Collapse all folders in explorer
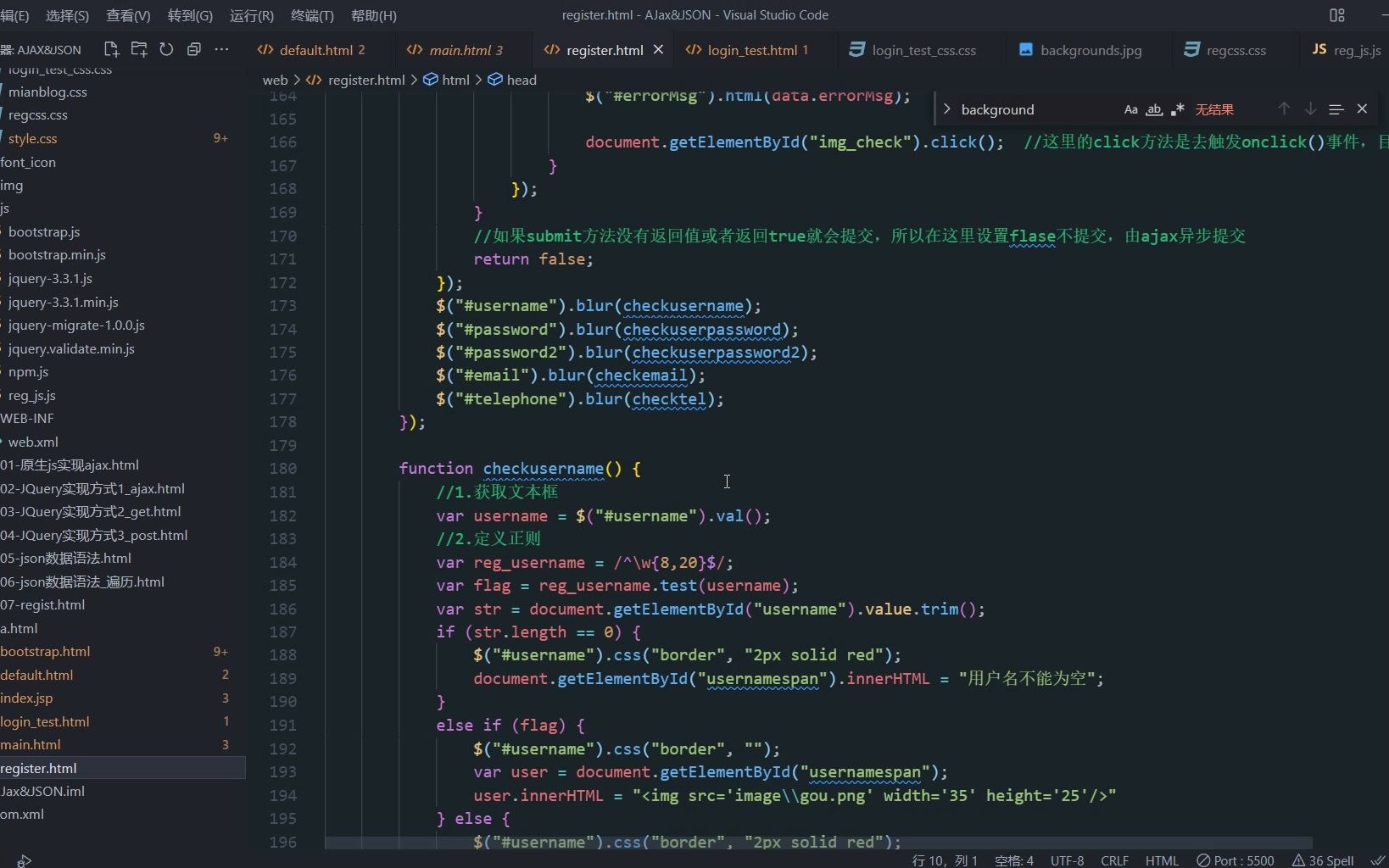This screenshot has height=868, width=1389. (194, 49)
